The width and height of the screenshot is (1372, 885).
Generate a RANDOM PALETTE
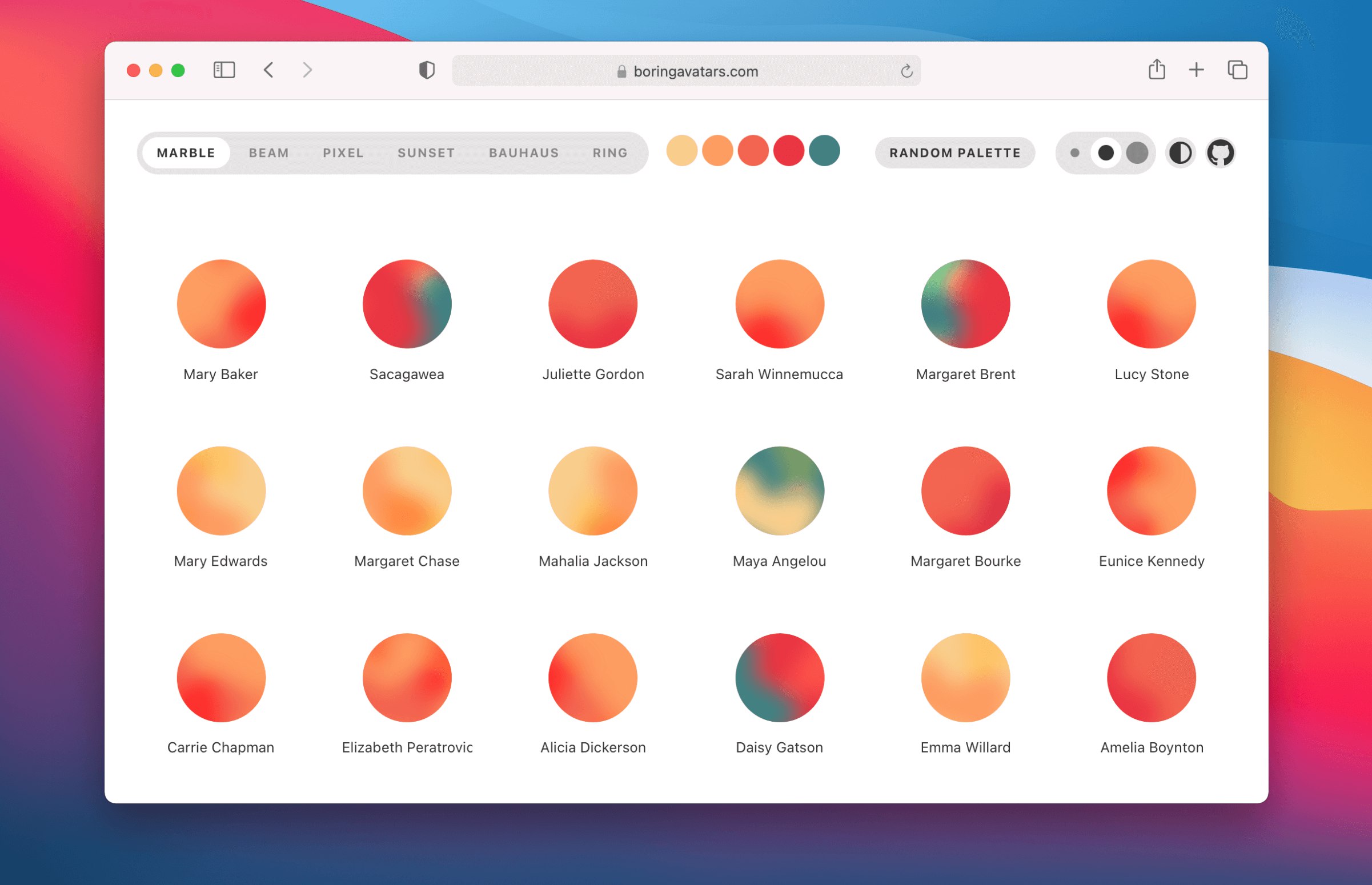click(954, 153)
